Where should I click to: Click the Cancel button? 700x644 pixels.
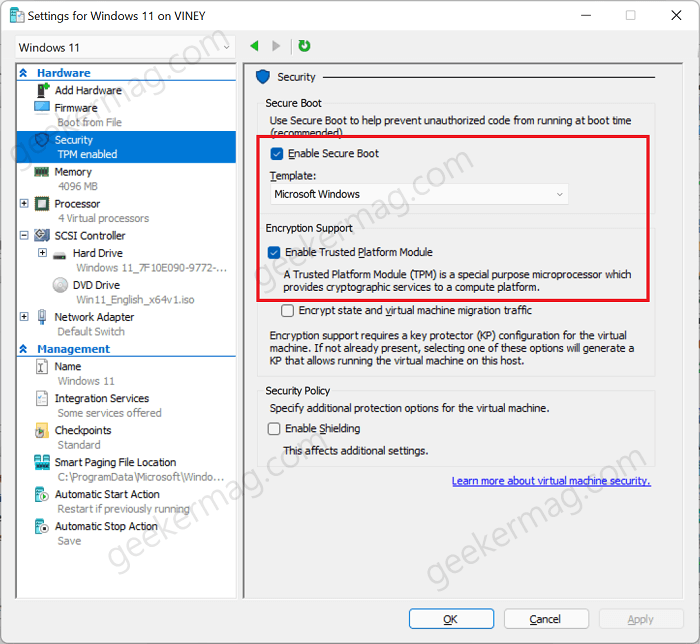[546, 619]
